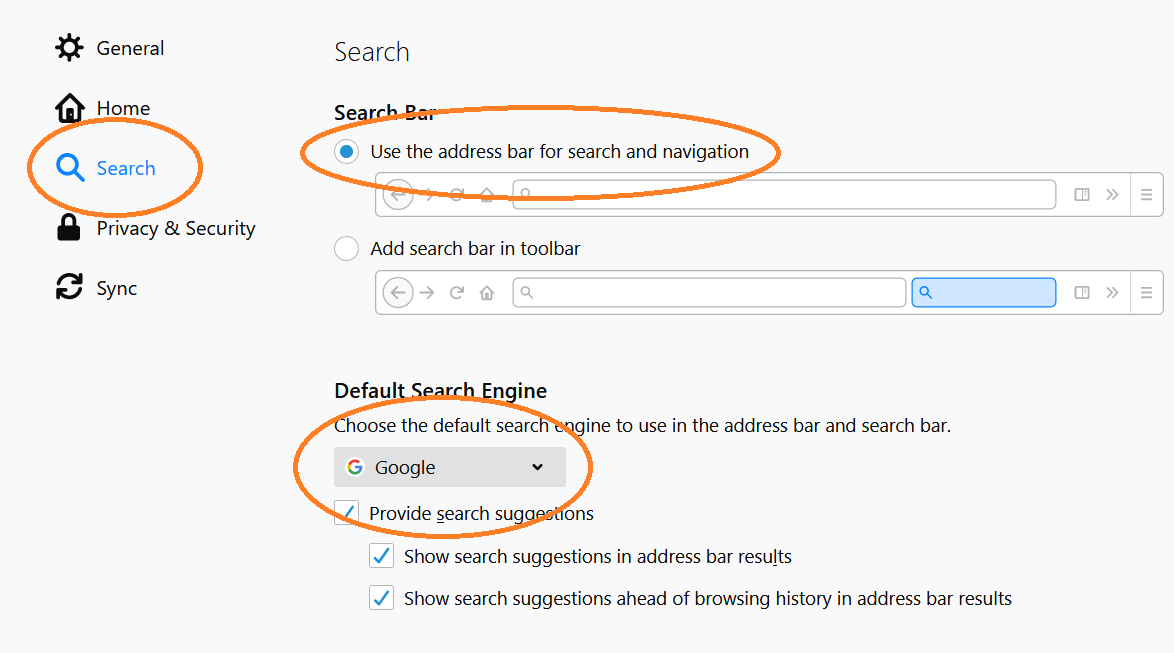
Task: Open the Google default search engine dropdown
Action: coord(449,467)
